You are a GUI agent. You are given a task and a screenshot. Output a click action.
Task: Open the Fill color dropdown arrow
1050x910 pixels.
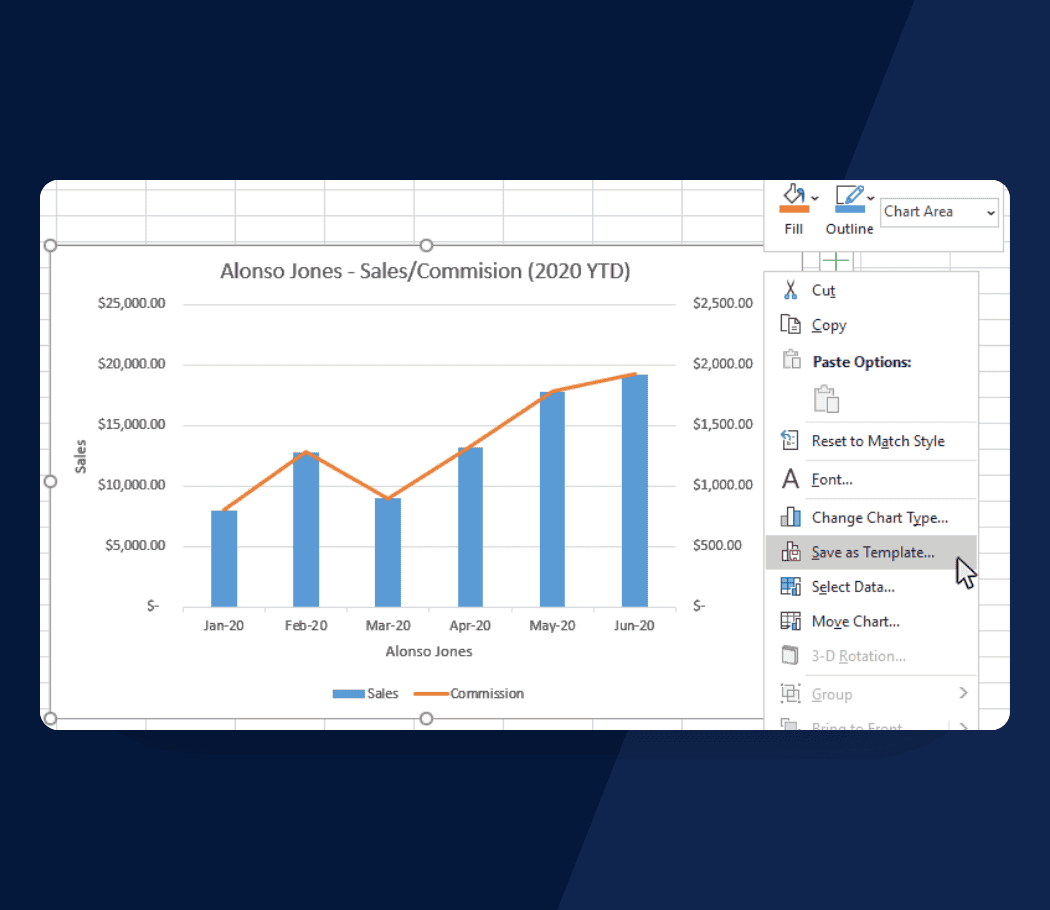pyautogui.click(x=815, y=198)
